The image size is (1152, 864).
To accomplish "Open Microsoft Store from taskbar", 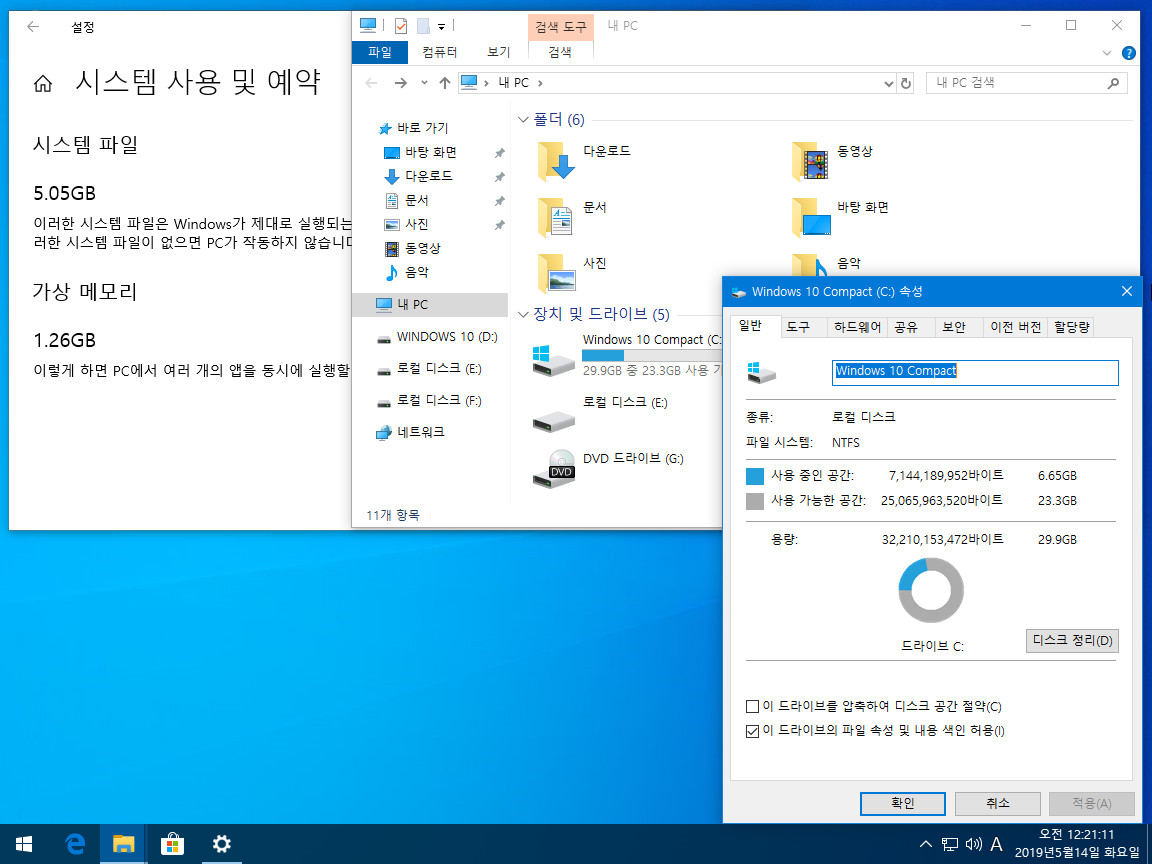I will click(x=172, y=844).
